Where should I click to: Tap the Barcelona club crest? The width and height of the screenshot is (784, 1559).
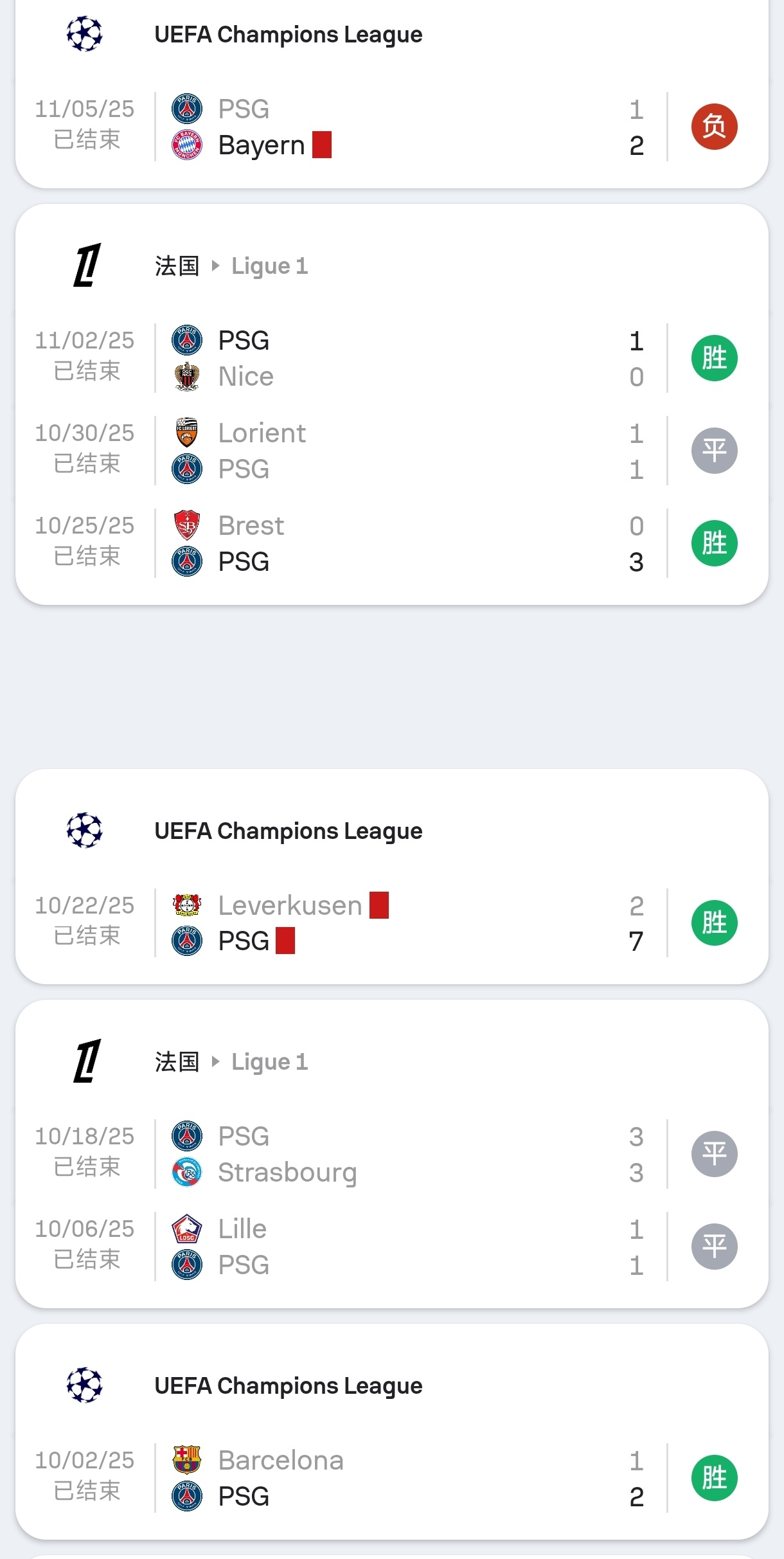[187, 1460]
